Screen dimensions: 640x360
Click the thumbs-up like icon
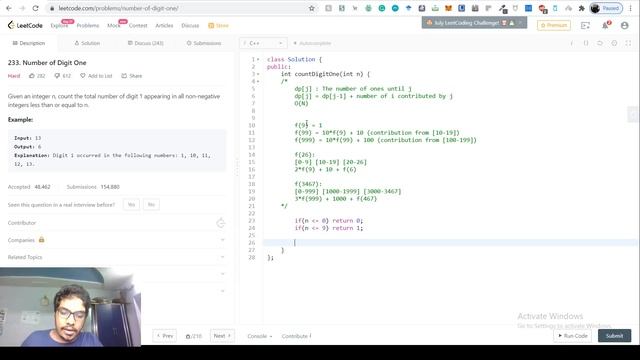pos(32,76)
